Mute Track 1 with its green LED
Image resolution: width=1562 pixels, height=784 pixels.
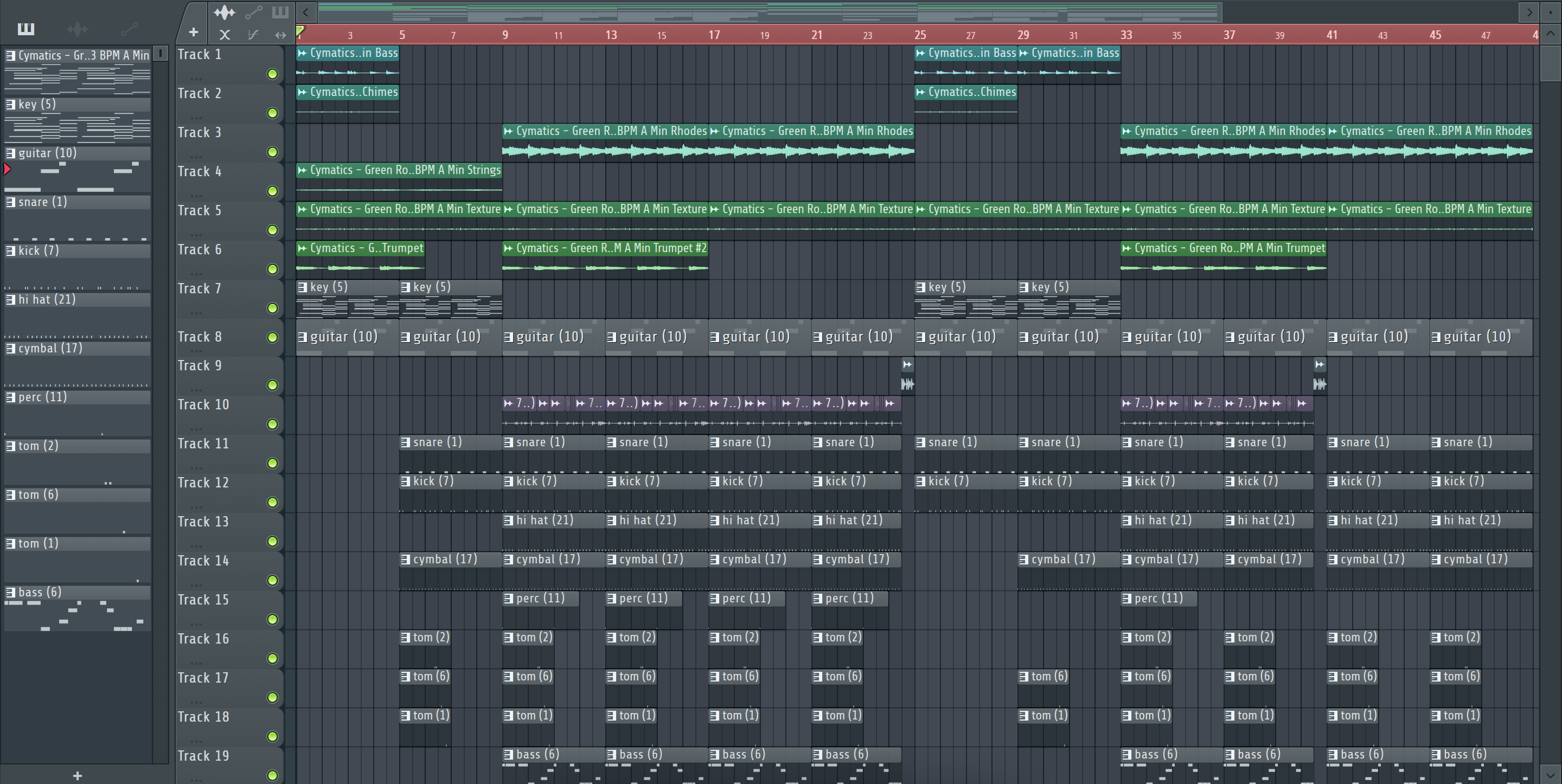tap(273, 74)
